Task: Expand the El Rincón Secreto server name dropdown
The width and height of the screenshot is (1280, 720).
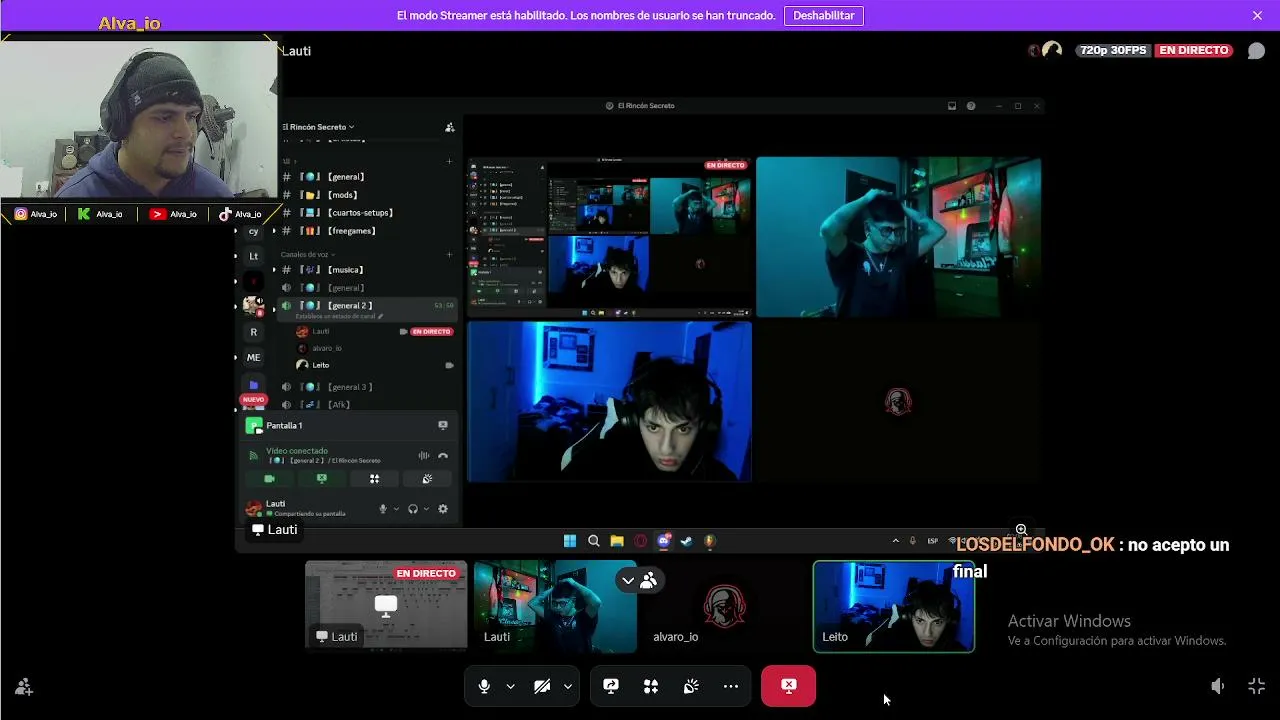Action: 319,127
